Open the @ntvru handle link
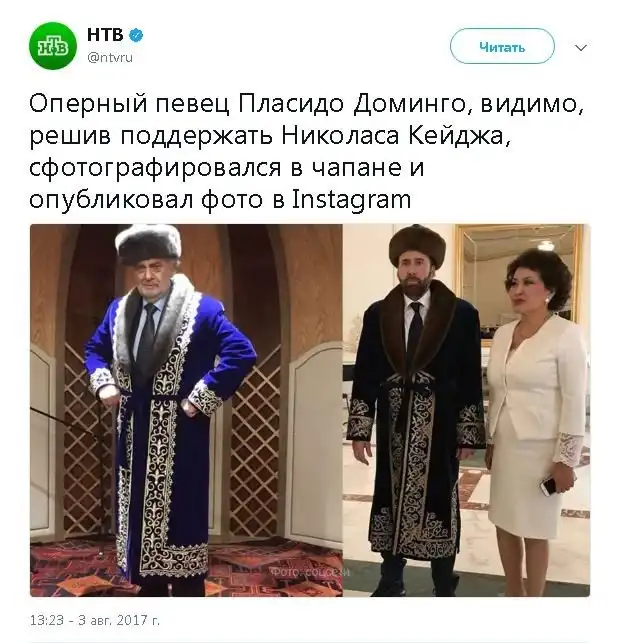The height and width of the screenshot is (643, 628). 110,57
